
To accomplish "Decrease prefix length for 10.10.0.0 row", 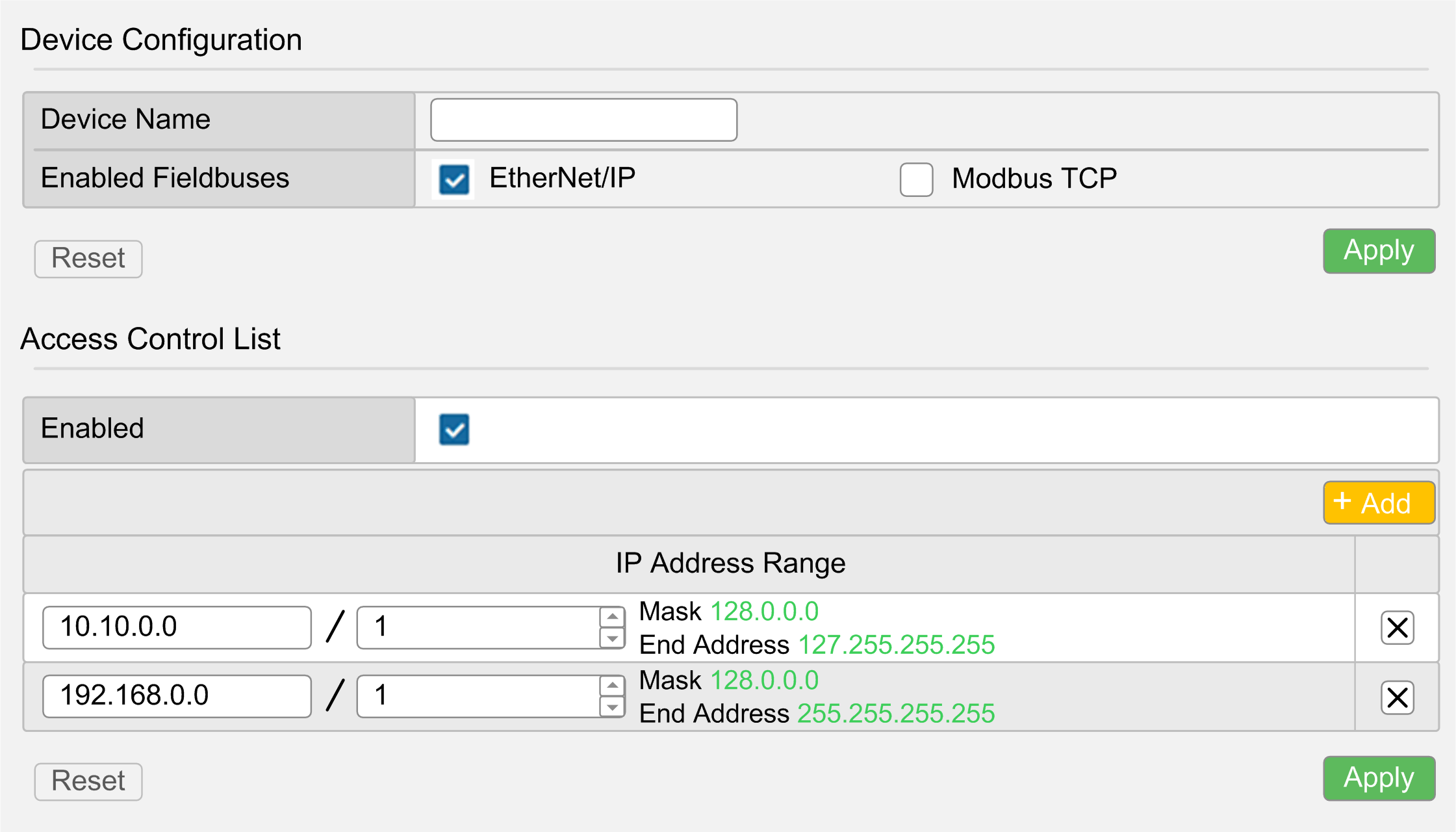I will (612, 638).
